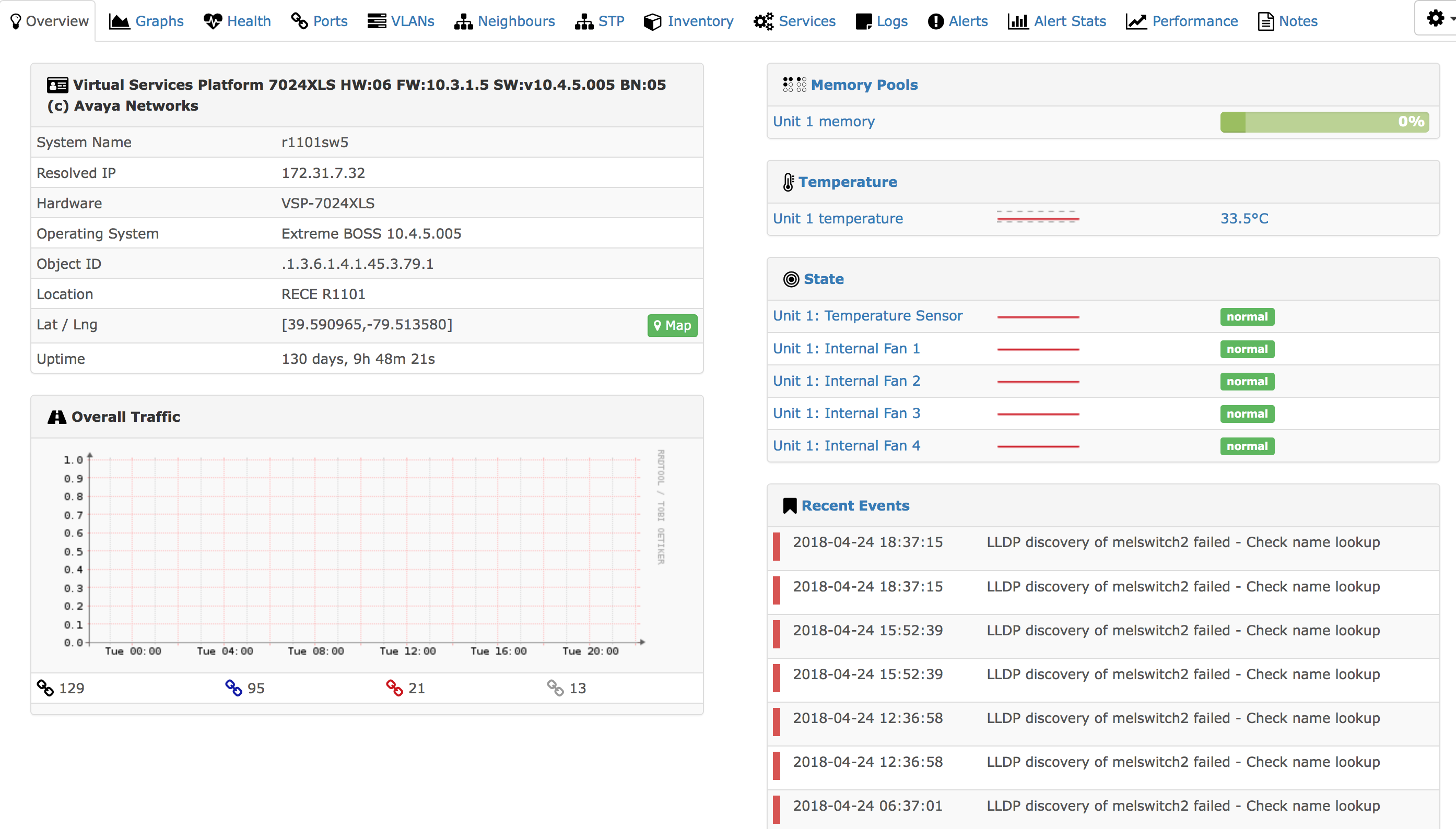Click the red link icon beside 21
This screenshot has height=829, width=1456.
pos(395,688)
